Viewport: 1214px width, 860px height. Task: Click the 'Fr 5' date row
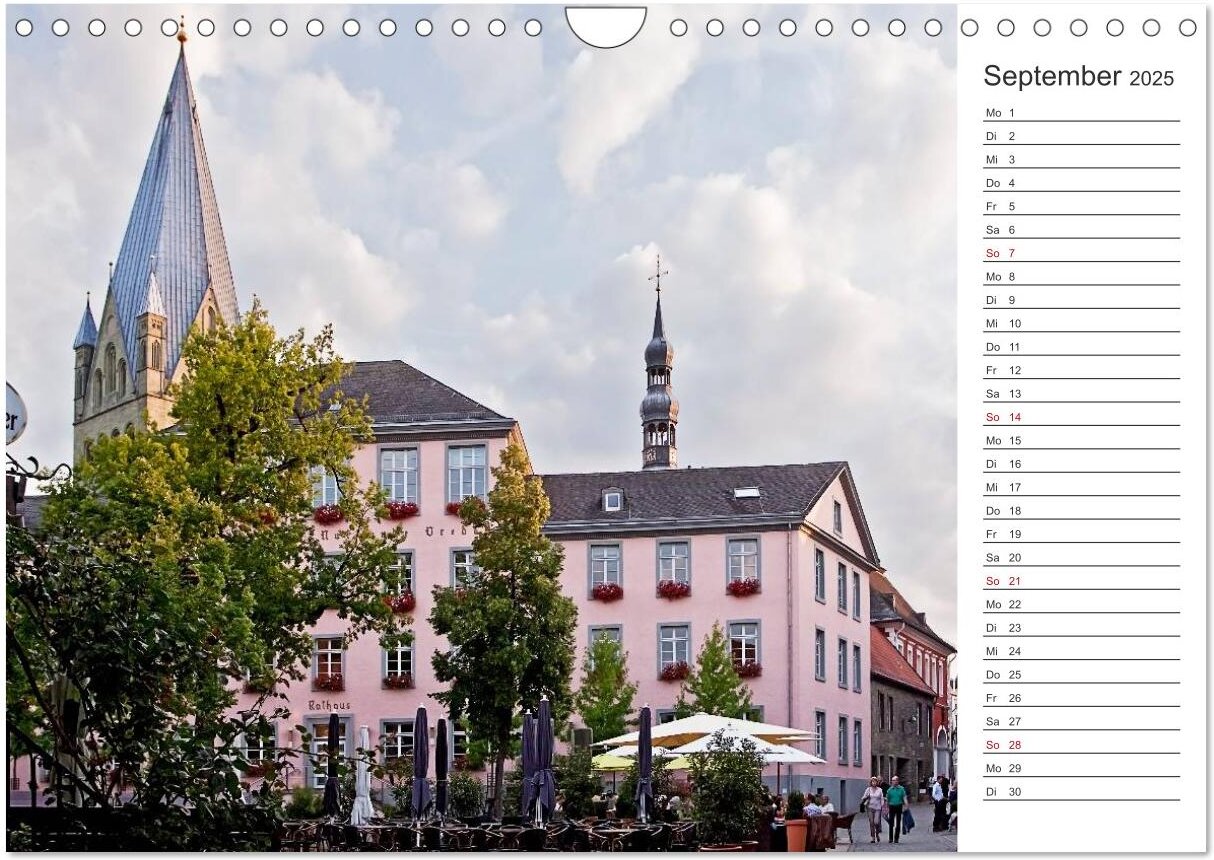click(1081, 206)
